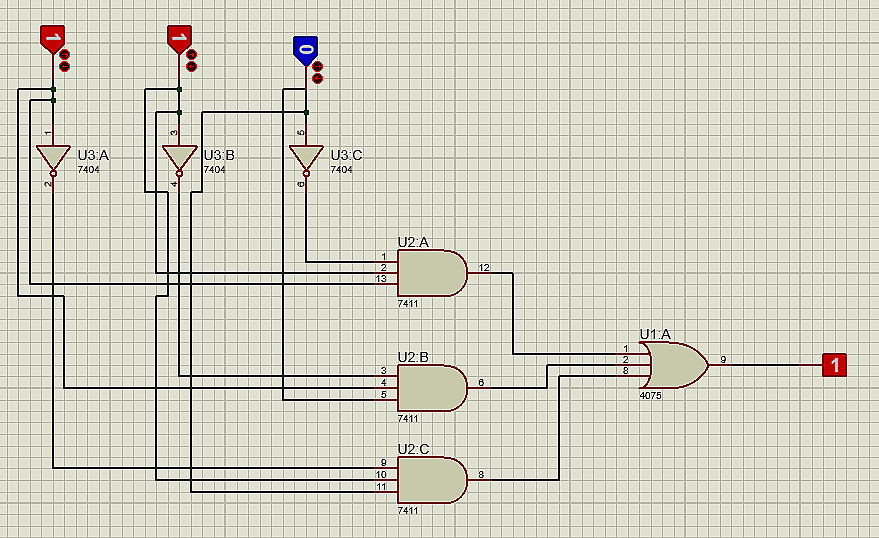
Task: Click the lower red button beside U3:B's logic state
Action: 192,66
